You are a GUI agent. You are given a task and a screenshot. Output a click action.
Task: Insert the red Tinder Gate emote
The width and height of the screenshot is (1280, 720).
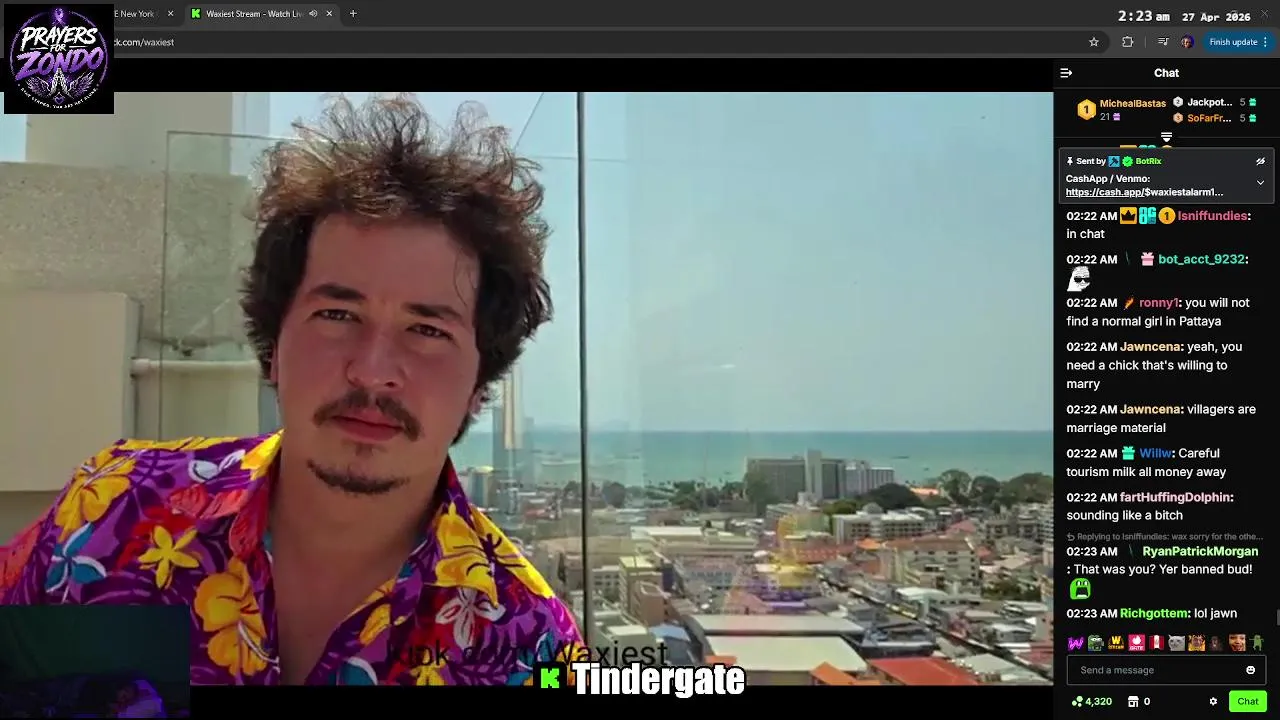[x=1136, y=643]
